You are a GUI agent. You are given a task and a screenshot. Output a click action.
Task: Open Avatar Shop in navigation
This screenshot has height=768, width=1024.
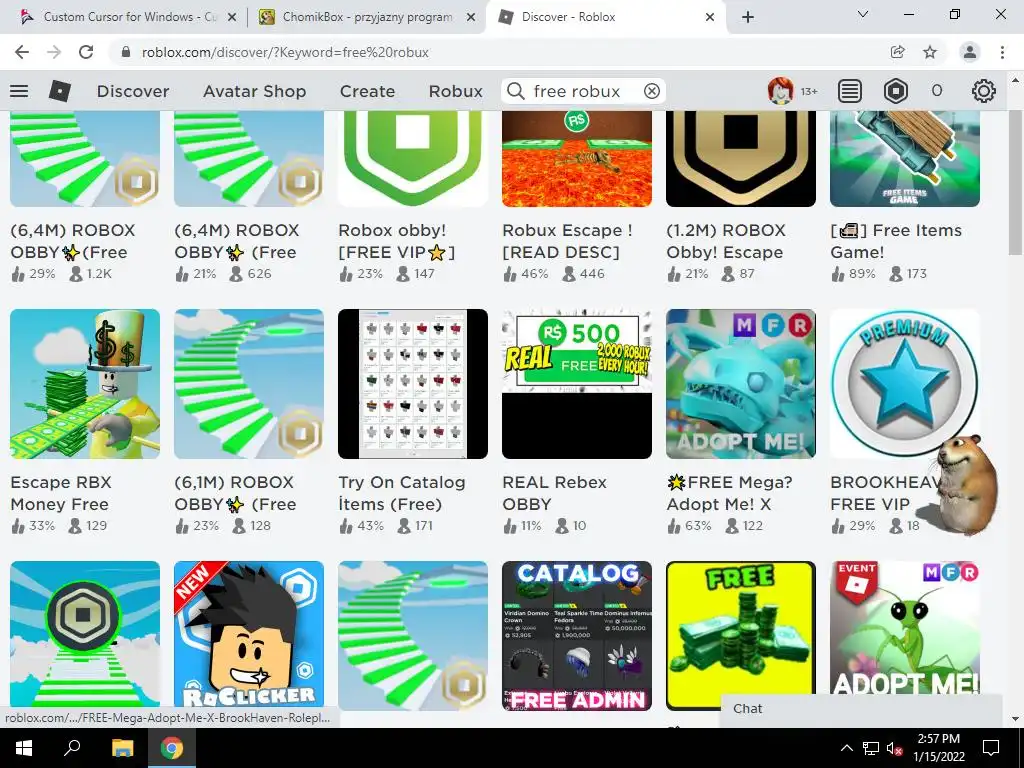(254, 91)
